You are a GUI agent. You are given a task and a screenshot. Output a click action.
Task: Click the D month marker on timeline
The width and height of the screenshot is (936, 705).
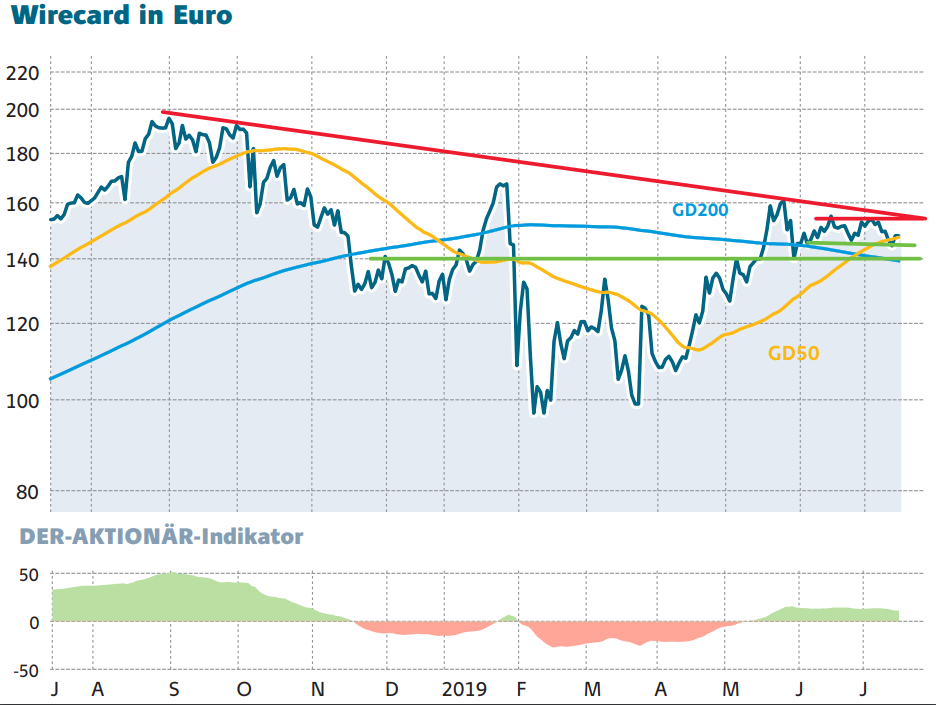392,689
